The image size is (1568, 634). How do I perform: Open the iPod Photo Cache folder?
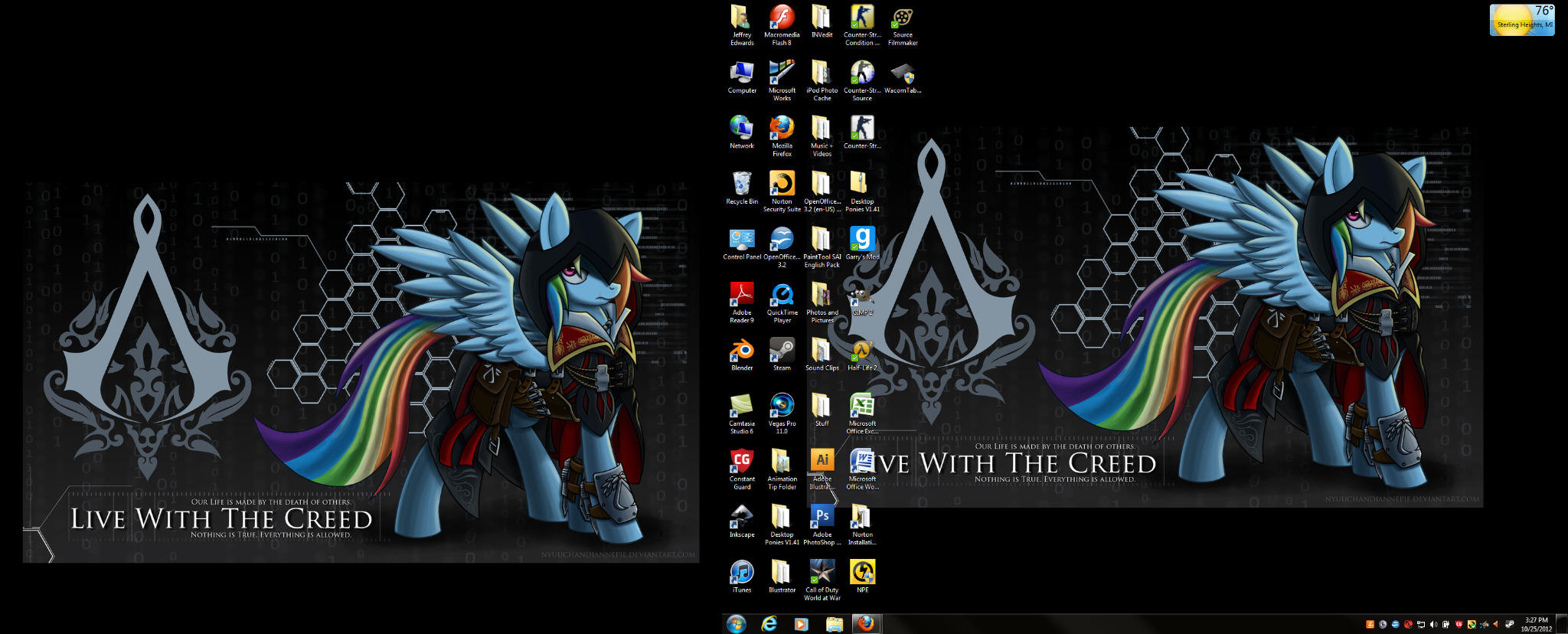[x=822, y=81]
